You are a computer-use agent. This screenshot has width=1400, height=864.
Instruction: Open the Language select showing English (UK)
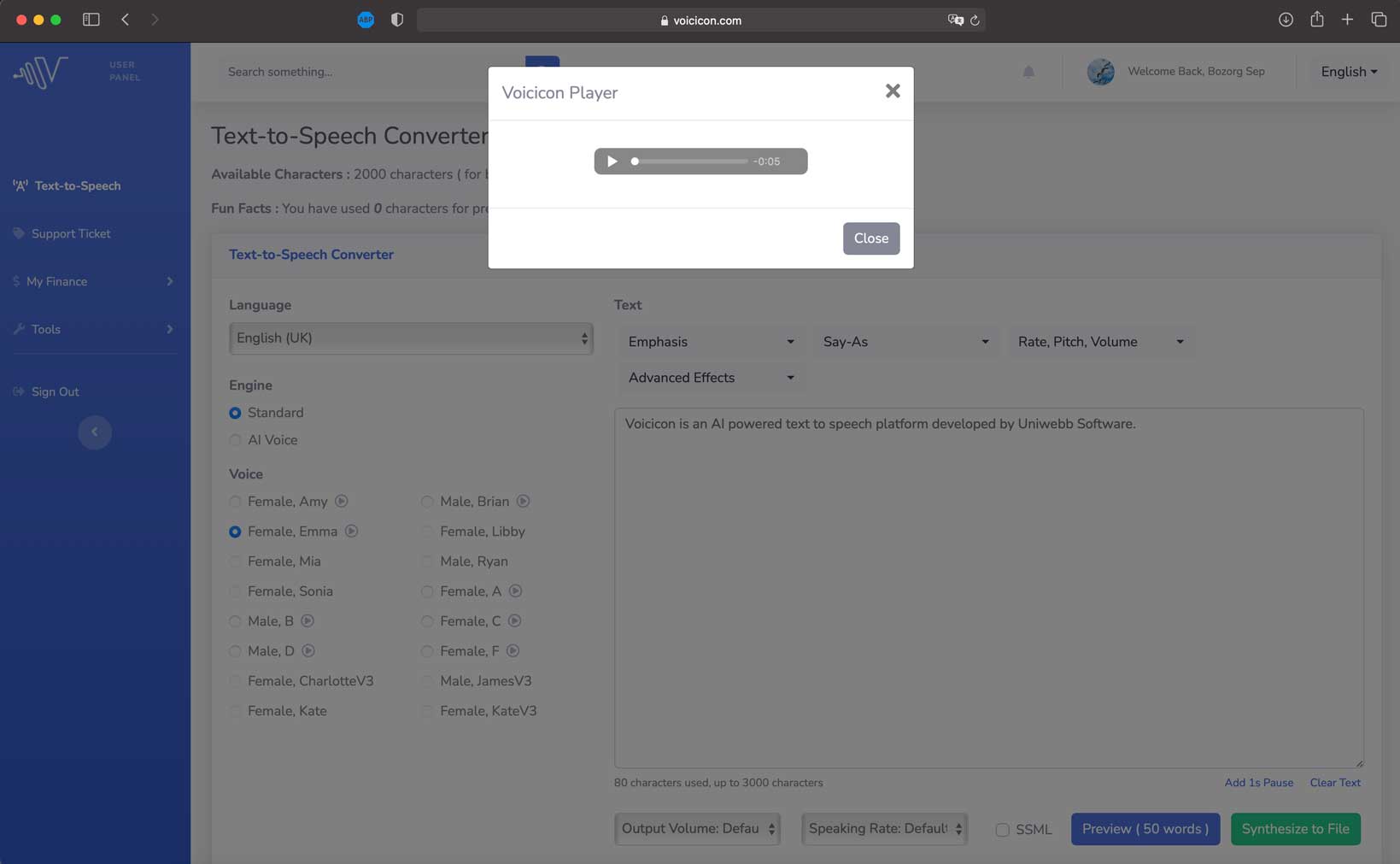pos(411,338)
